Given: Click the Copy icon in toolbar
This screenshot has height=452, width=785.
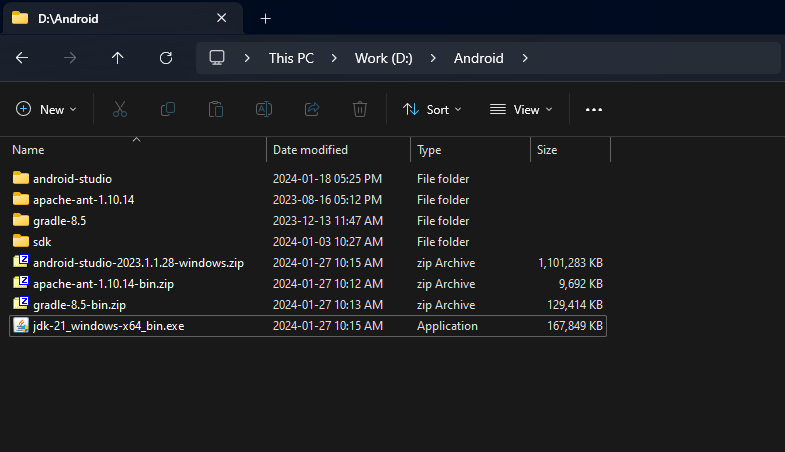Looking at the screenshot, I should [x=168, y=109].
